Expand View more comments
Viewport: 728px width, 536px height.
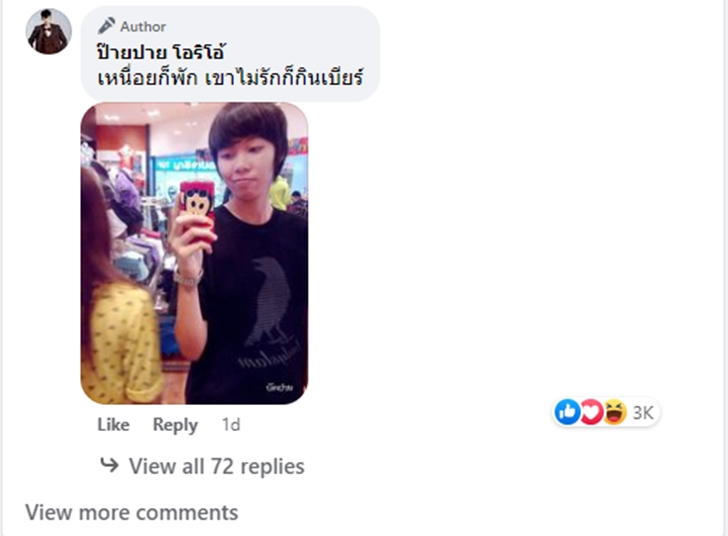(x=131, y=513)
